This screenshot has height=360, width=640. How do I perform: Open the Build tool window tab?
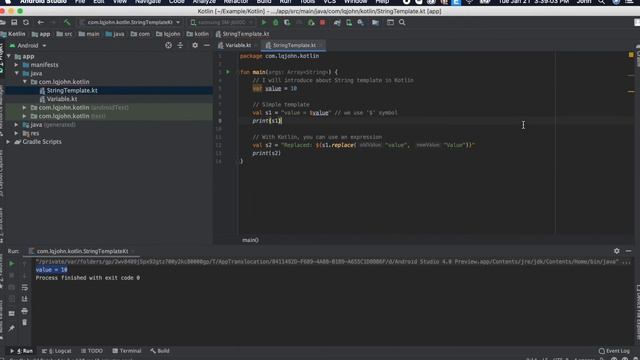tap(160, 351)
